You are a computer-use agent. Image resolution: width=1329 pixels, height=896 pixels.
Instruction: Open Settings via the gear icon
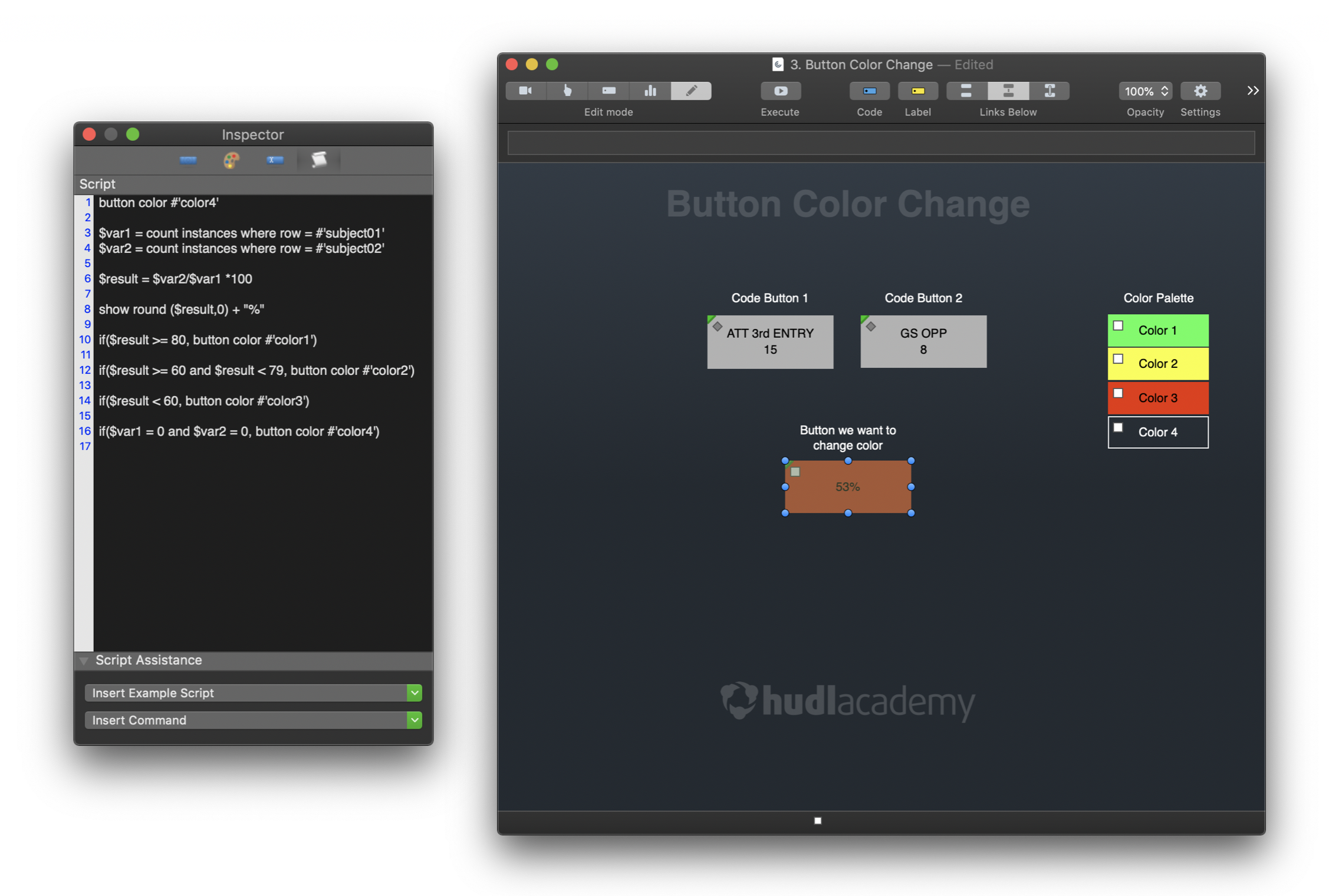(x=1200, y=91)
